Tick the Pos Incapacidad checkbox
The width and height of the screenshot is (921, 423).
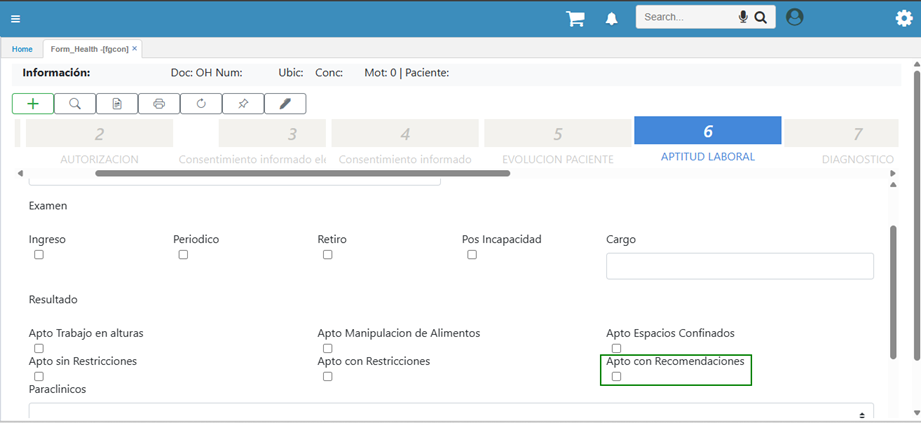click(x=472, y=255)
